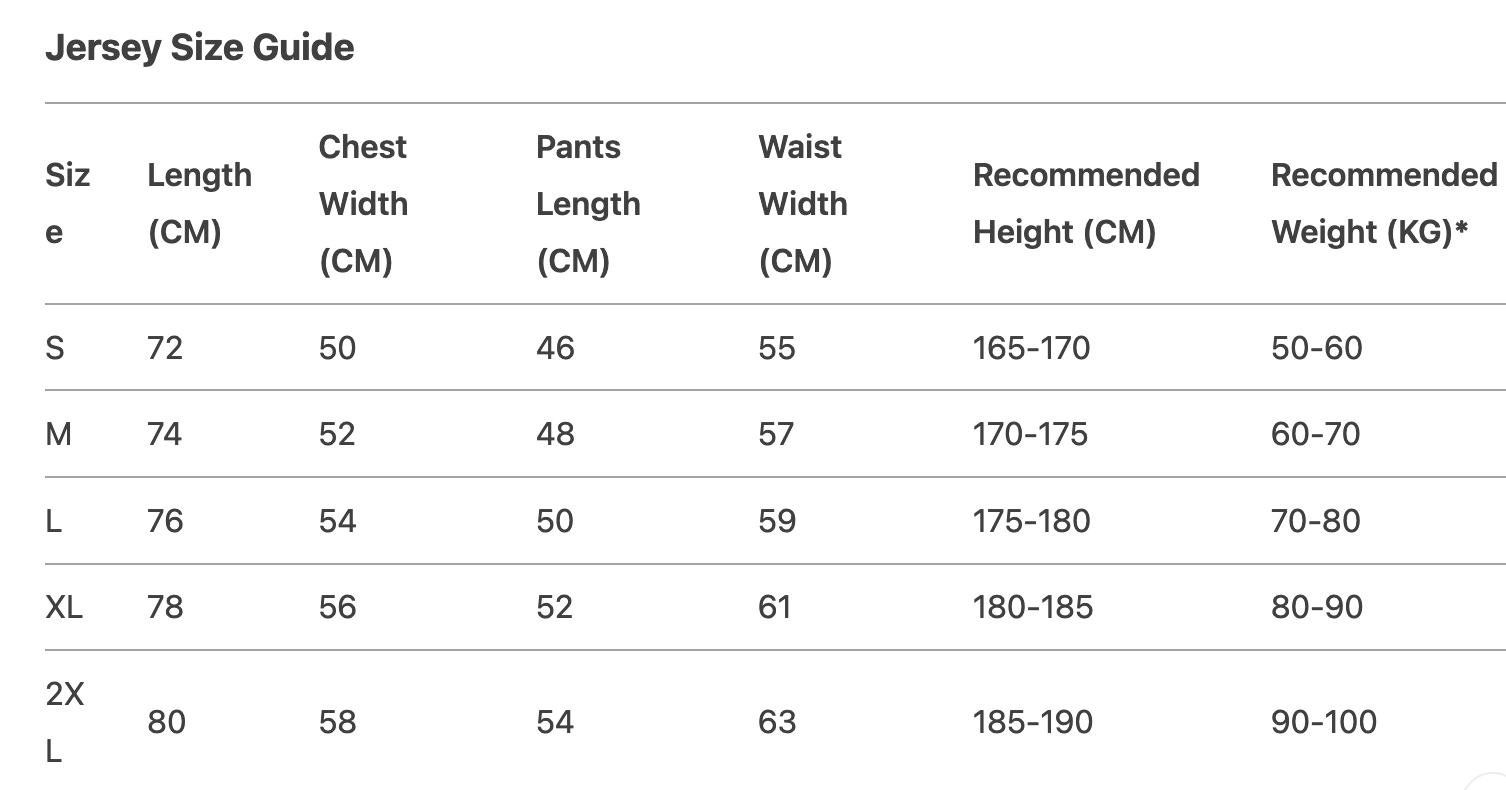The height and width of the screenshot is (790, 1506).
Task: Click the Recommended Weight (KG)* header
Action: click(1384, 203)
